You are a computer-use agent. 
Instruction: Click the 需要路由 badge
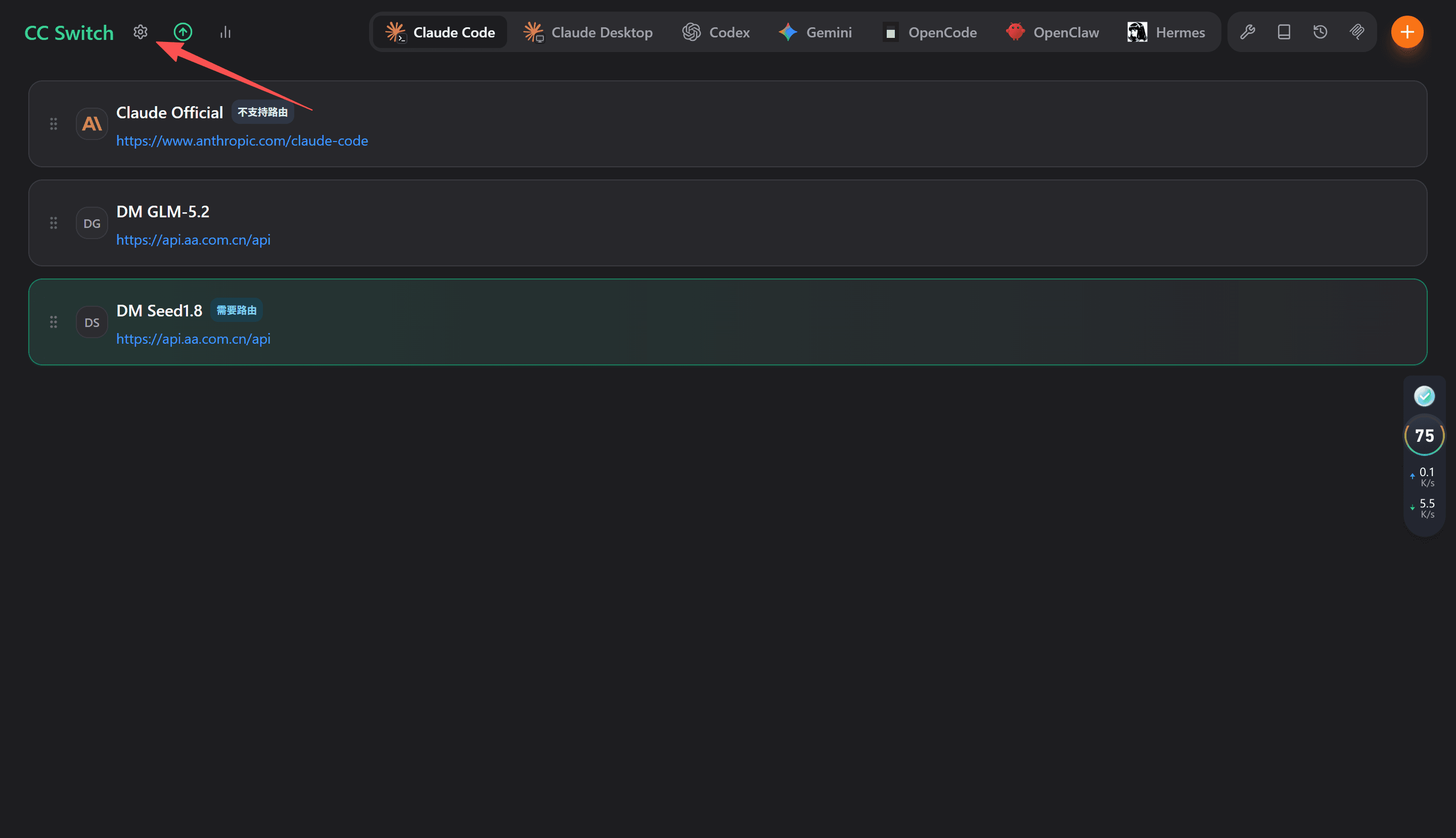(x=237, y=310)
